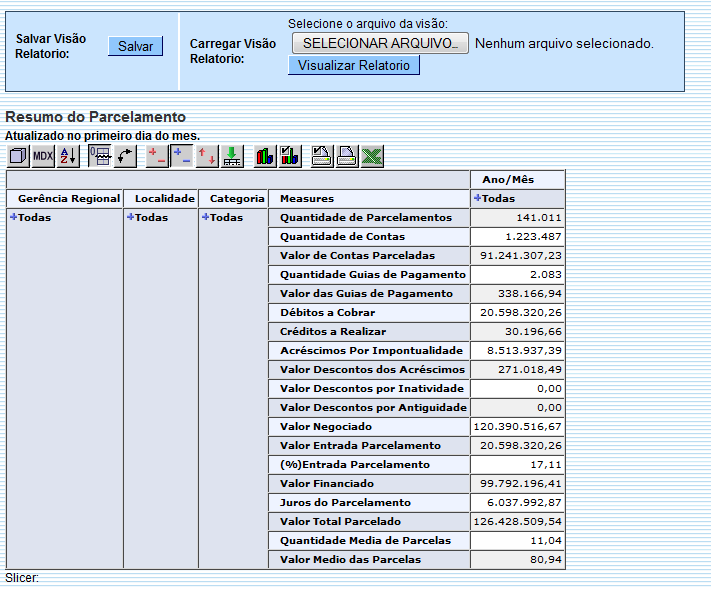Image resolution: width=711 pixels, height=590 pixels.
Task: Expand Todas under Gerência Regional
Action: tap(14, 217)
